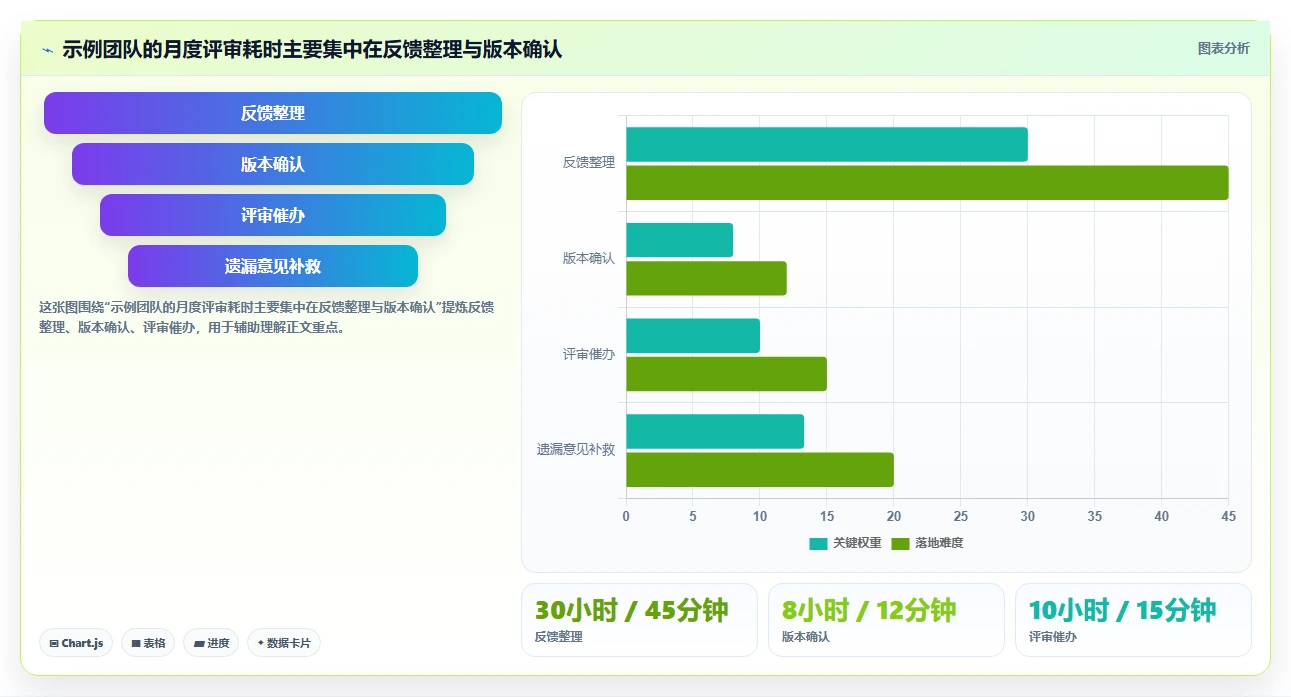Toggle the 落地难度 legend item
This screenshot has height=697, width=1291.
[x=927, y=543]
